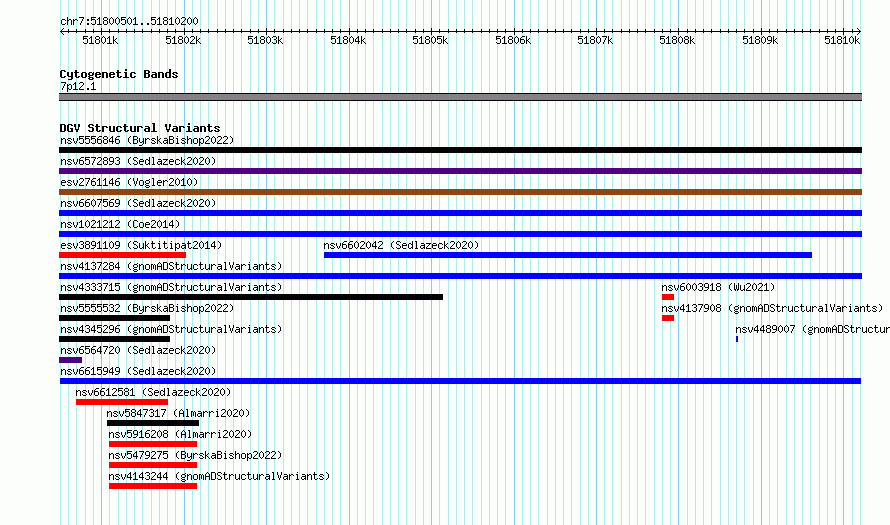Screen dimensions: 890x525
Task: Select the brown esv2761146 variant bar
Action: 460,192
